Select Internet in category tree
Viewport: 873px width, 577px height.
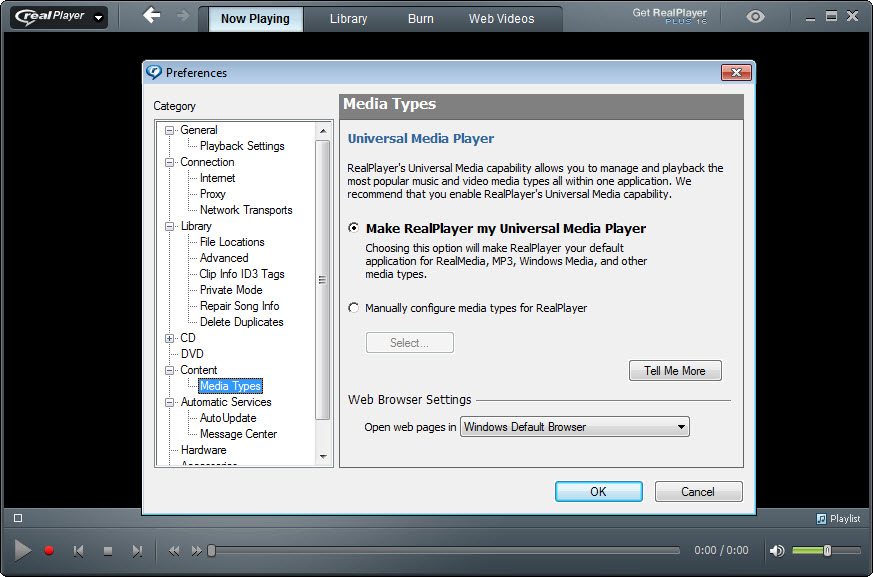point(217,178)
